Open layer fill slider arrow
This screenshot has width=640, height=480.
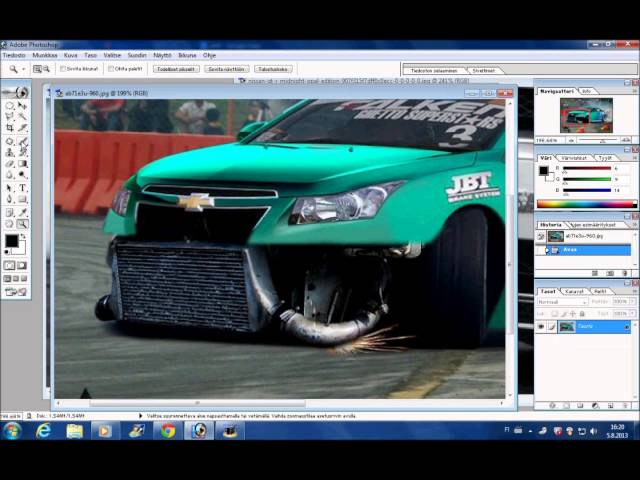(632, 313)
